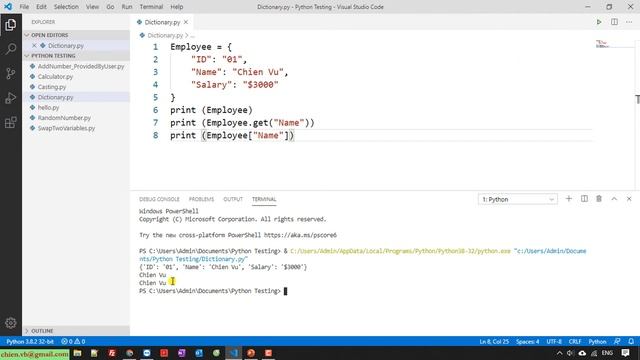Click UTF-8 encoding in status bar
Screen dimensions: 640x360
[554, 341]
